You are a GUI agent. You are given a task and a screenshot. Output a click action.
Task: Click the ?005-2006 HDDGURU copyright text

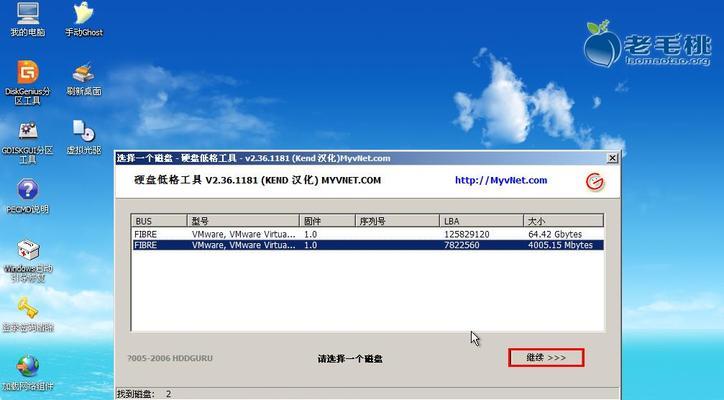[170, 358]
